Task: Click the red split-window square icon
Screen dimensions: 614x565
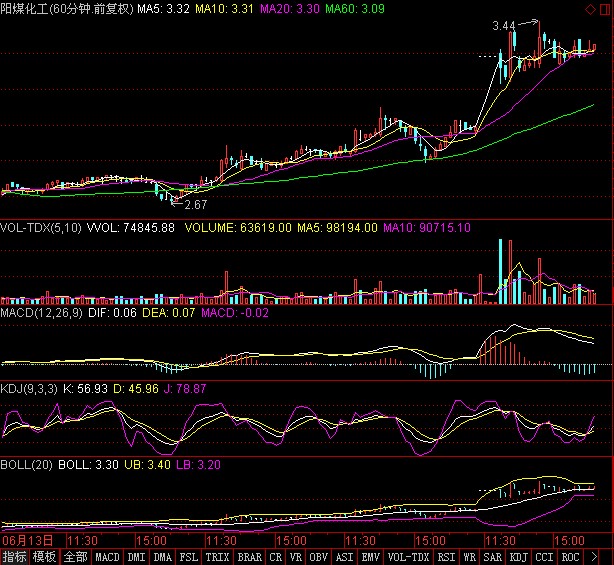Action: [605, 9]
